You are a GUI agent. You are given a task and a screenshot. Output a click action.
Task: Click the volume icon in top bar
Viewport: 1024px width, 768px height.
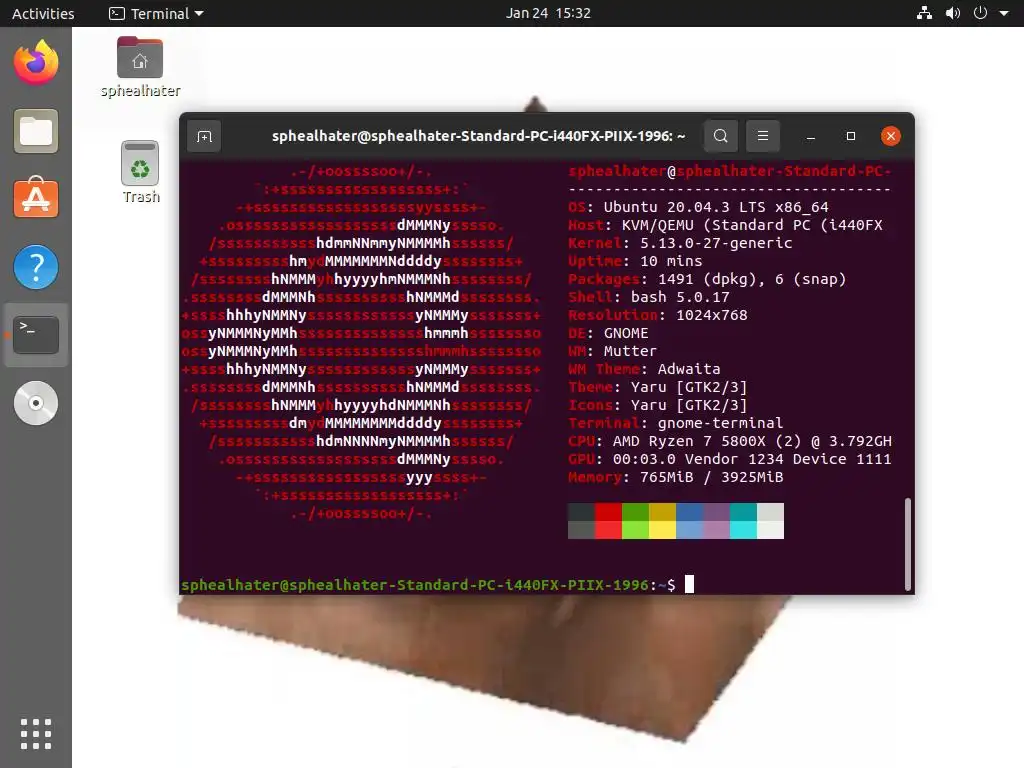point(953,13)
